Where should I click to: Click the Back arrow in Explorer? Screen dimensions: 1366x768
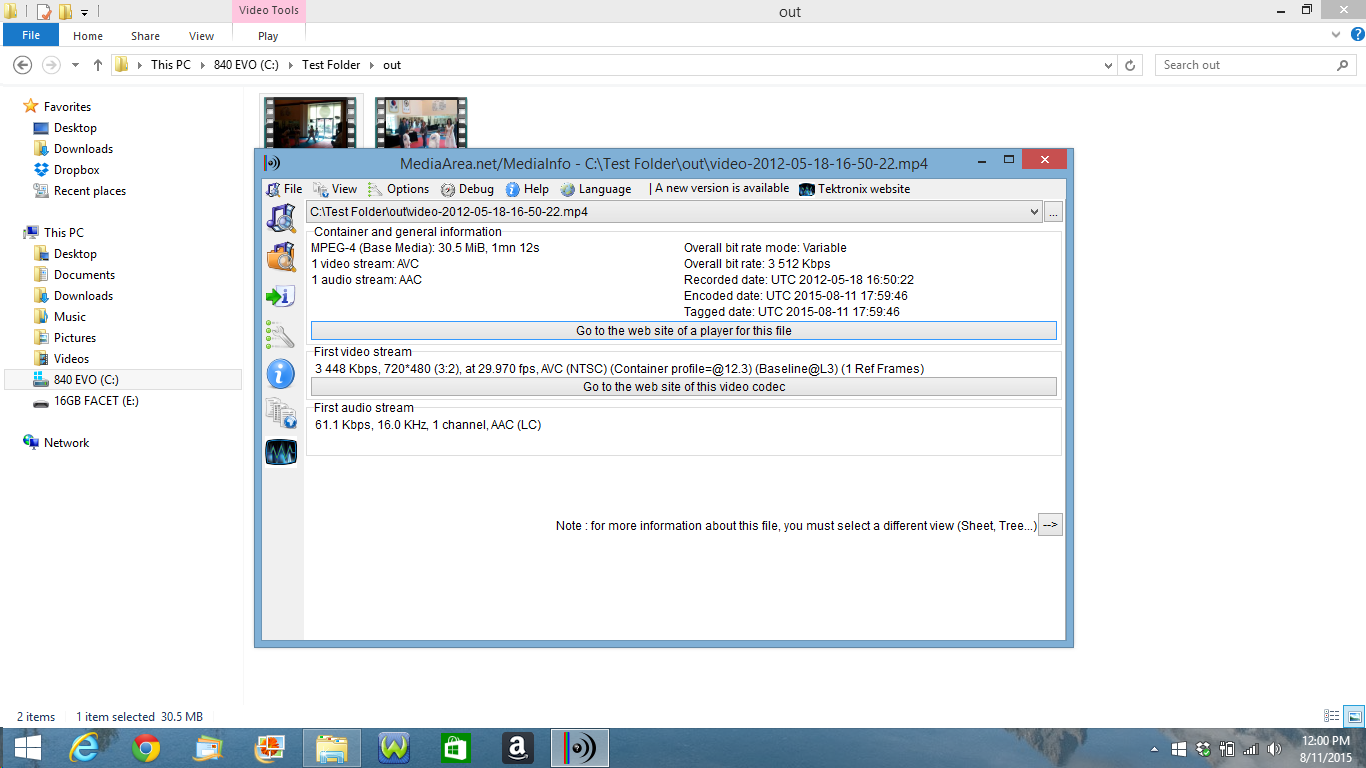23,65
